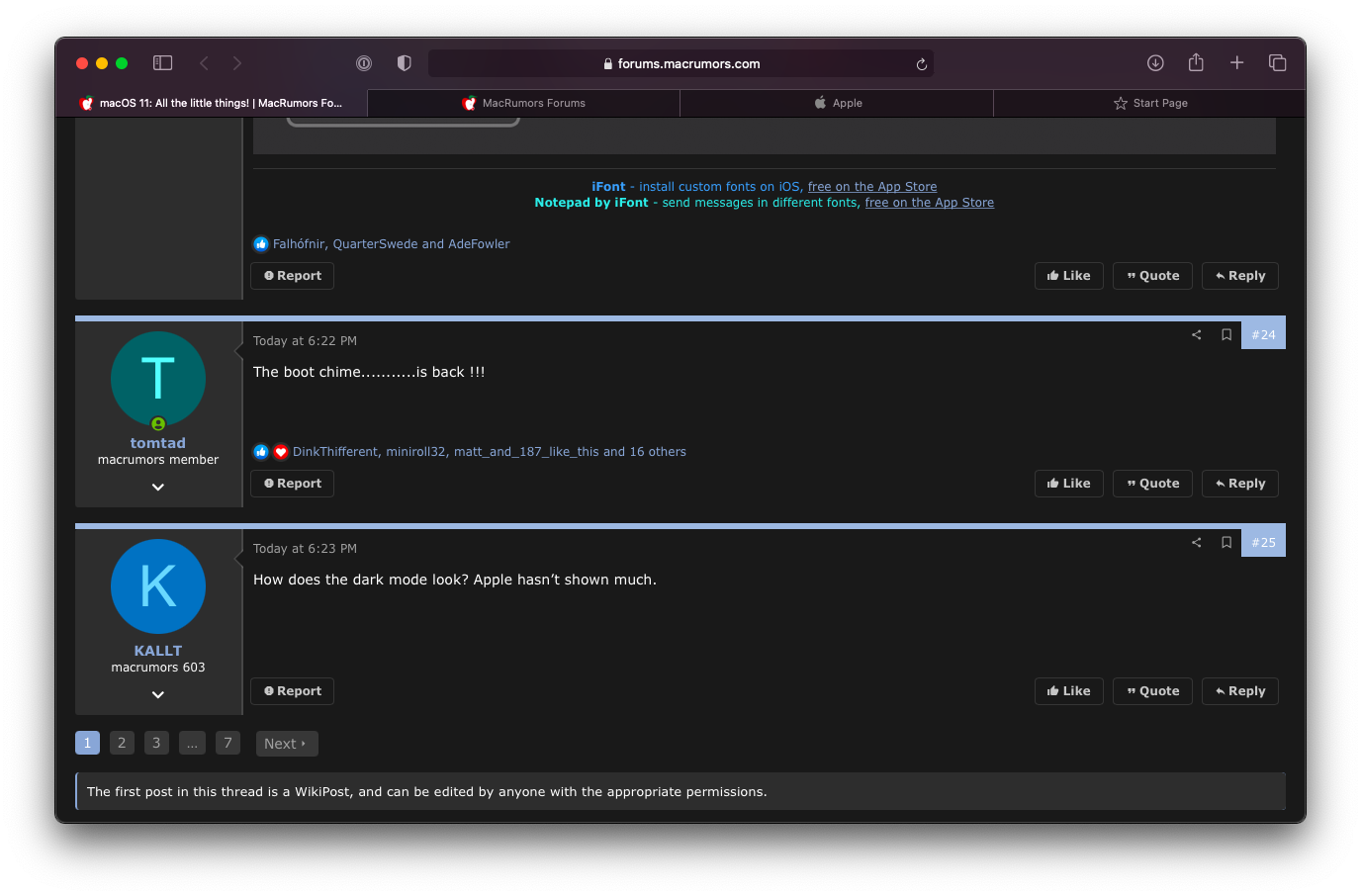Open the 'Today at 6:23 PM' timestamp
The image size is (1361, 896).
(x=305, y=548)
